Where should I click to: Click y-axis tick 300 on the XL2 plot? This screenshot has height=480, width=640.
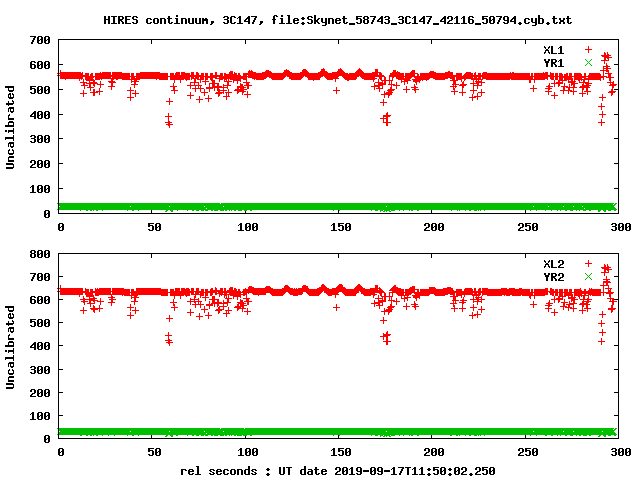pyautogui.click(x=40, y=370)
